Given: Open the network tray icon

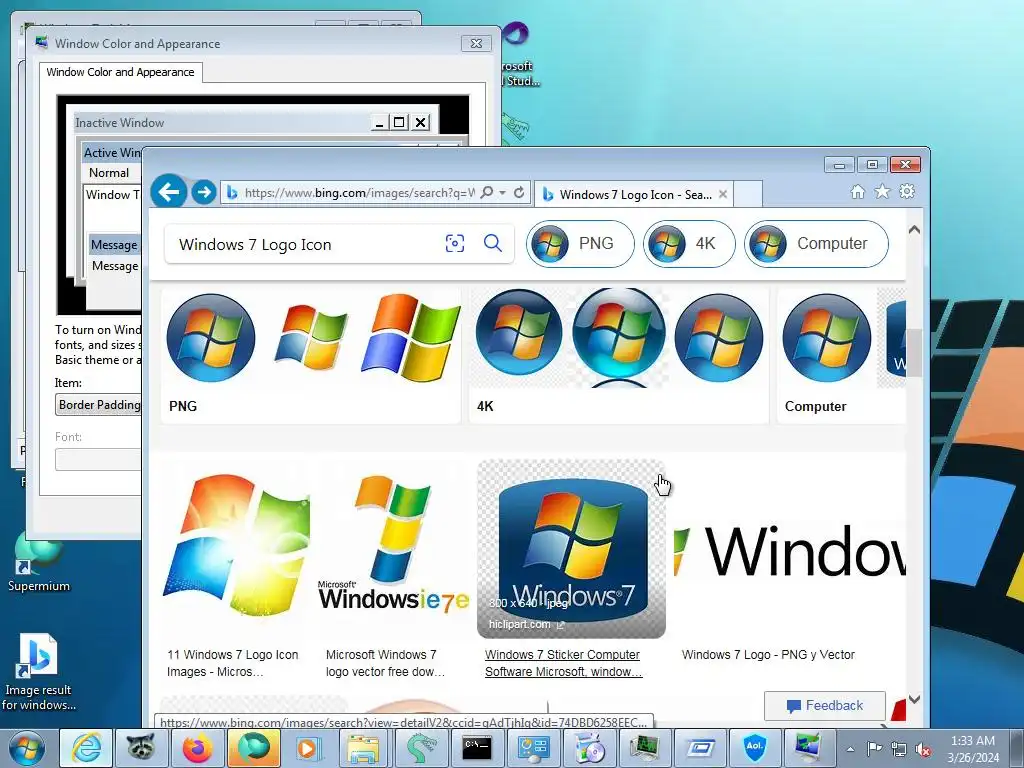Looking at the screenshot, I should [x=899, y=749].
